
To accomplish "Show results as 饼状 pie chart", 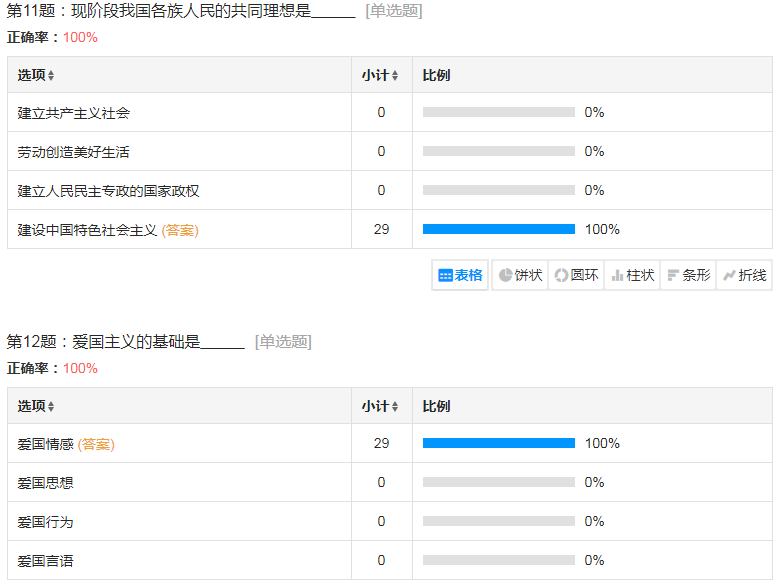I will [520, 275].
